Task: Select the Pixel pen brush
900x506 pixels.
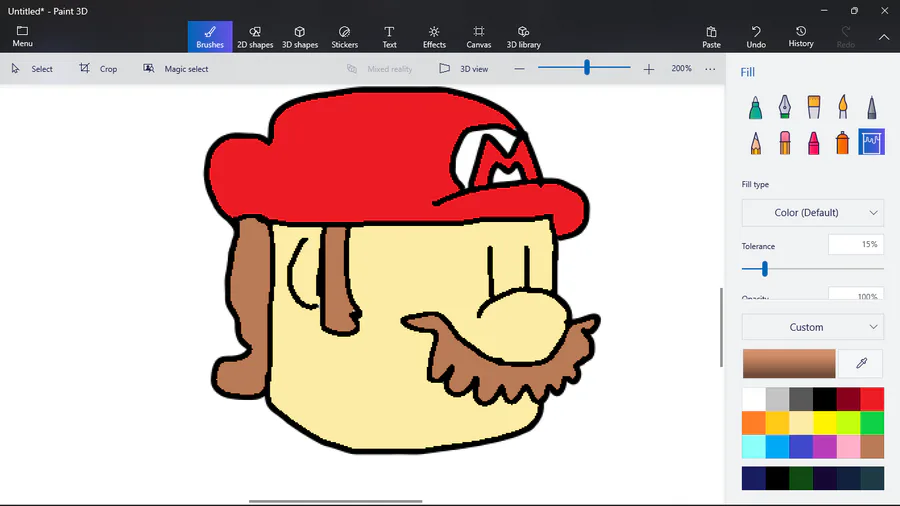Action: point(872,107)
